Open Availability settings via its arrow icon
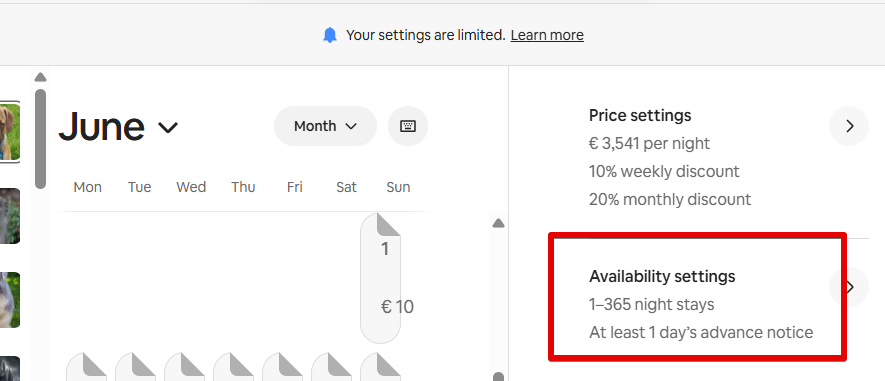Viewport: 885px width, 381px height. click(849, 287)
